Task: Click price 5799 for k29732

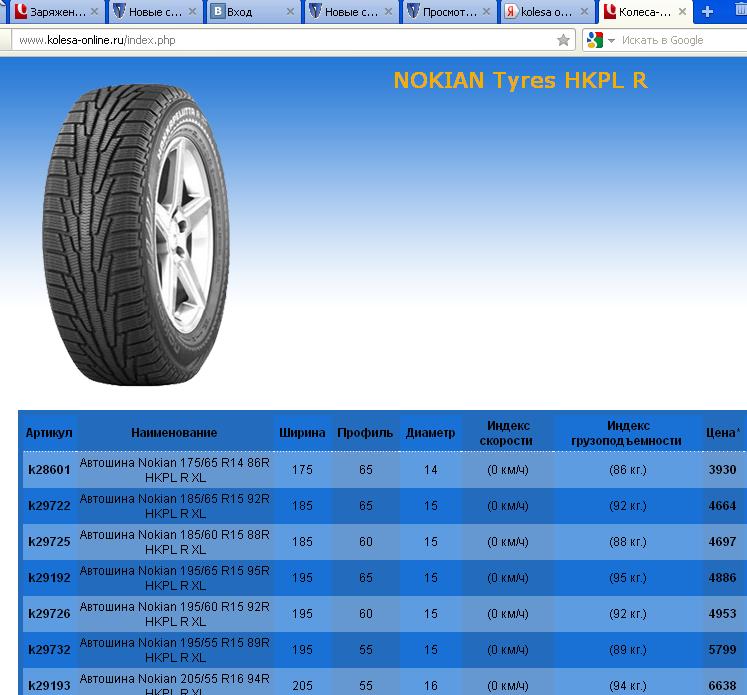Action: point(722,650)
